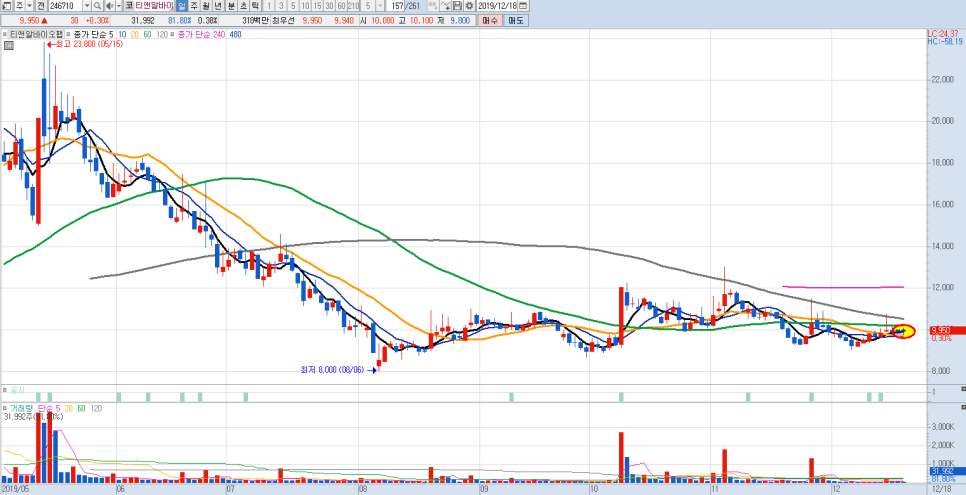The width and height of the screenshot is (966, 495).
Task: Click the candle count field showing 157
Action: coord(397,6)
